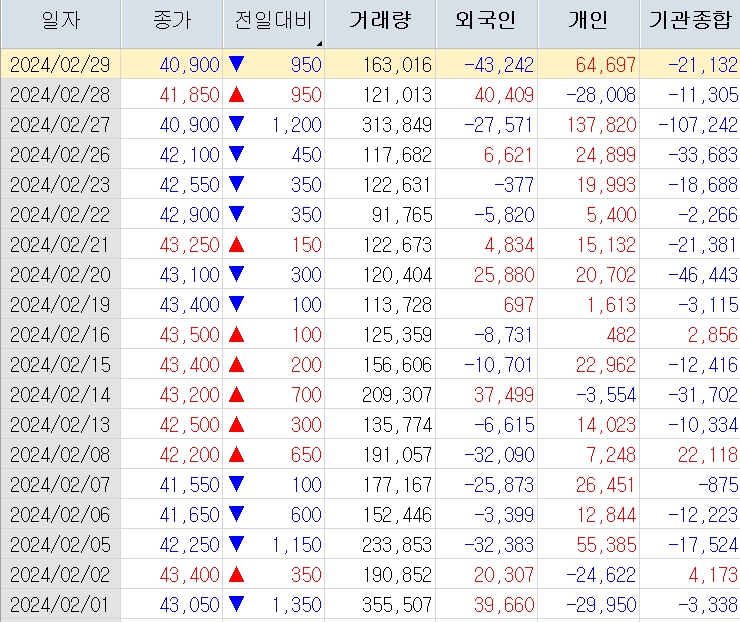
Task: Click the volume value 91,765
Action: click(x=402, y=215)
